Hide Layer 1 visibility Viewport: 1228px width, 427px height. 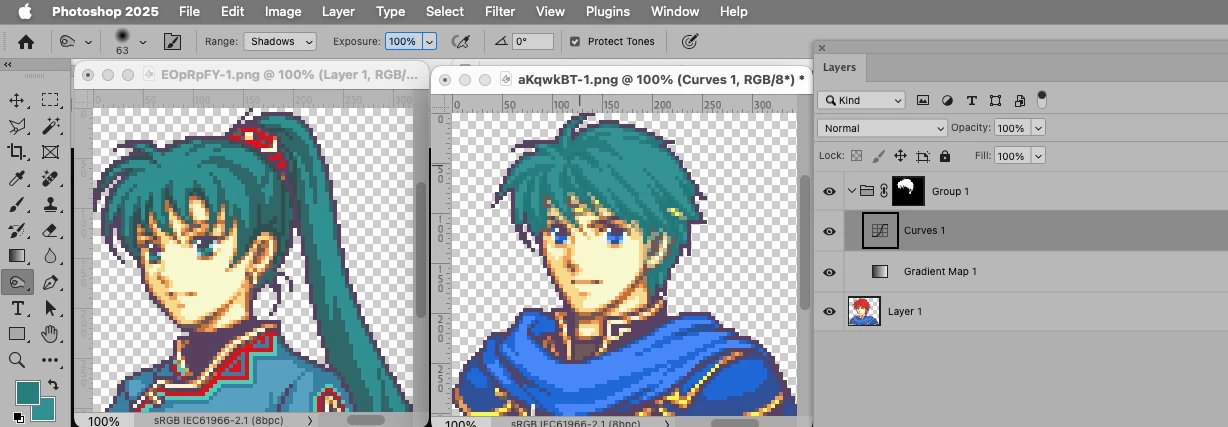coord(829,312)
